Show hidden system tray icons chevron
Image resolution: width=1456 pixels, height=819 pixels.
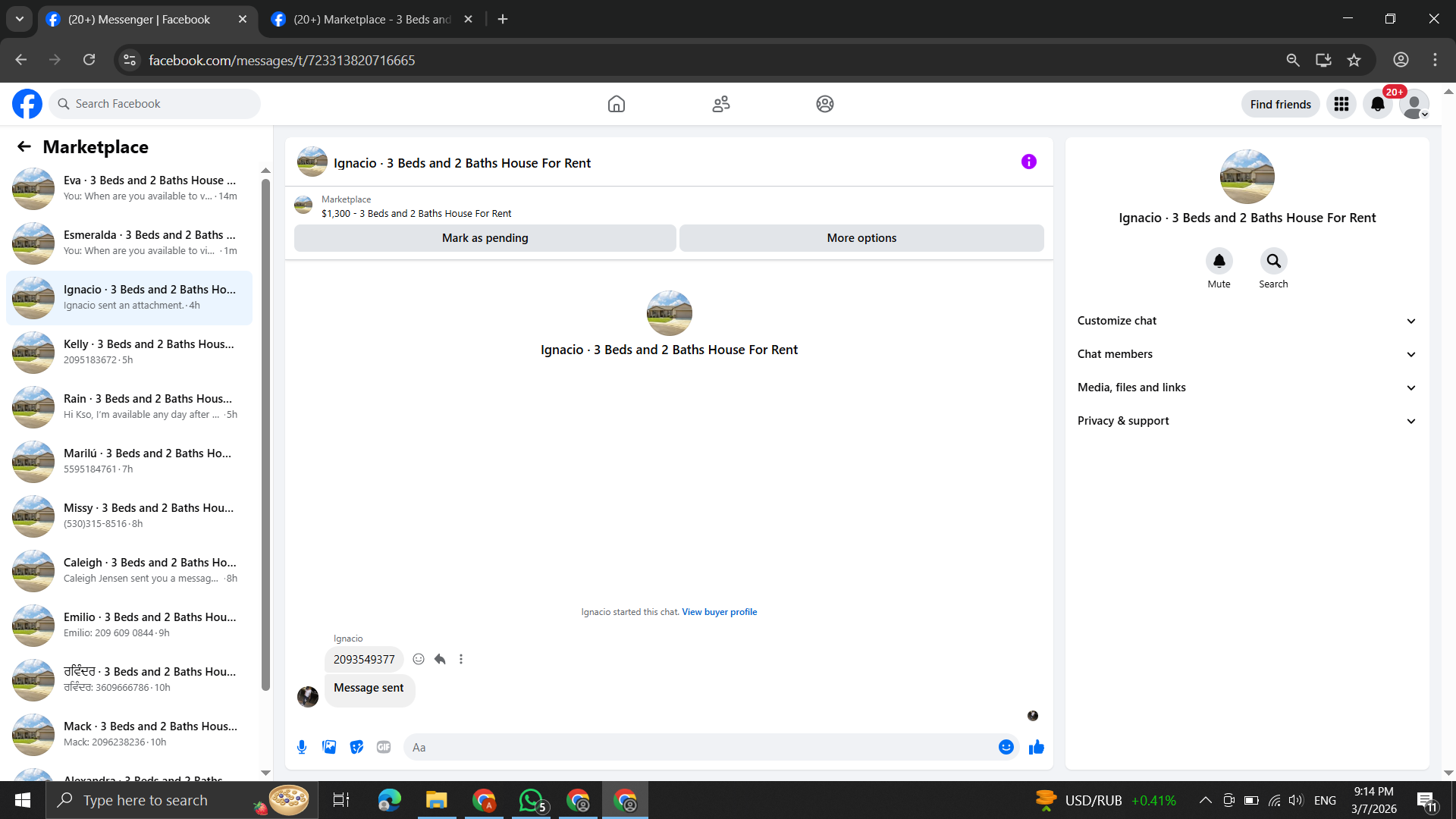point(1205,800)
